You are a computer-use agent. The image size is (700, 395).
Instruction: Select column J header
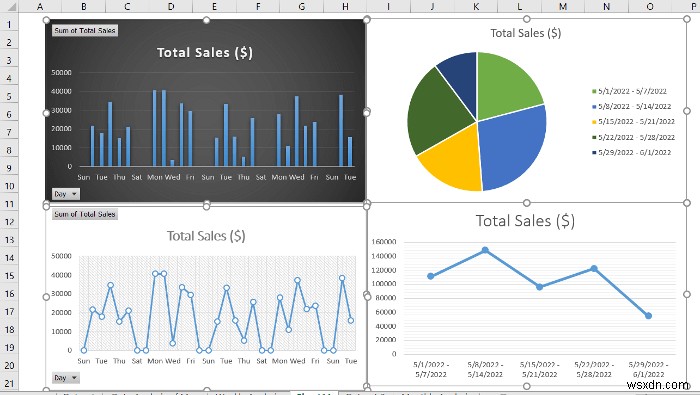coord(432,6)
